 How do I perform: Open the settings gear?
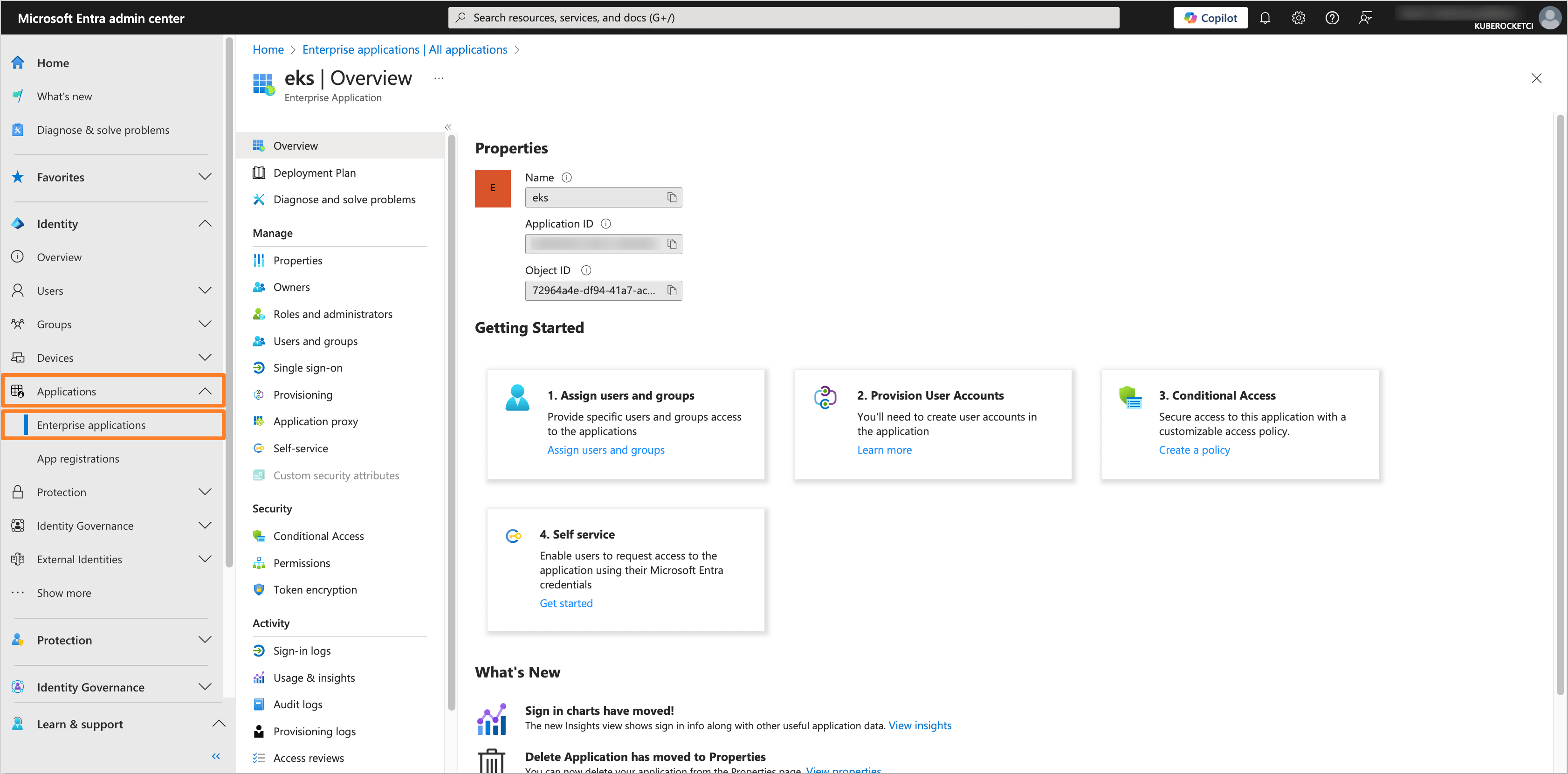coord(1298,17)
